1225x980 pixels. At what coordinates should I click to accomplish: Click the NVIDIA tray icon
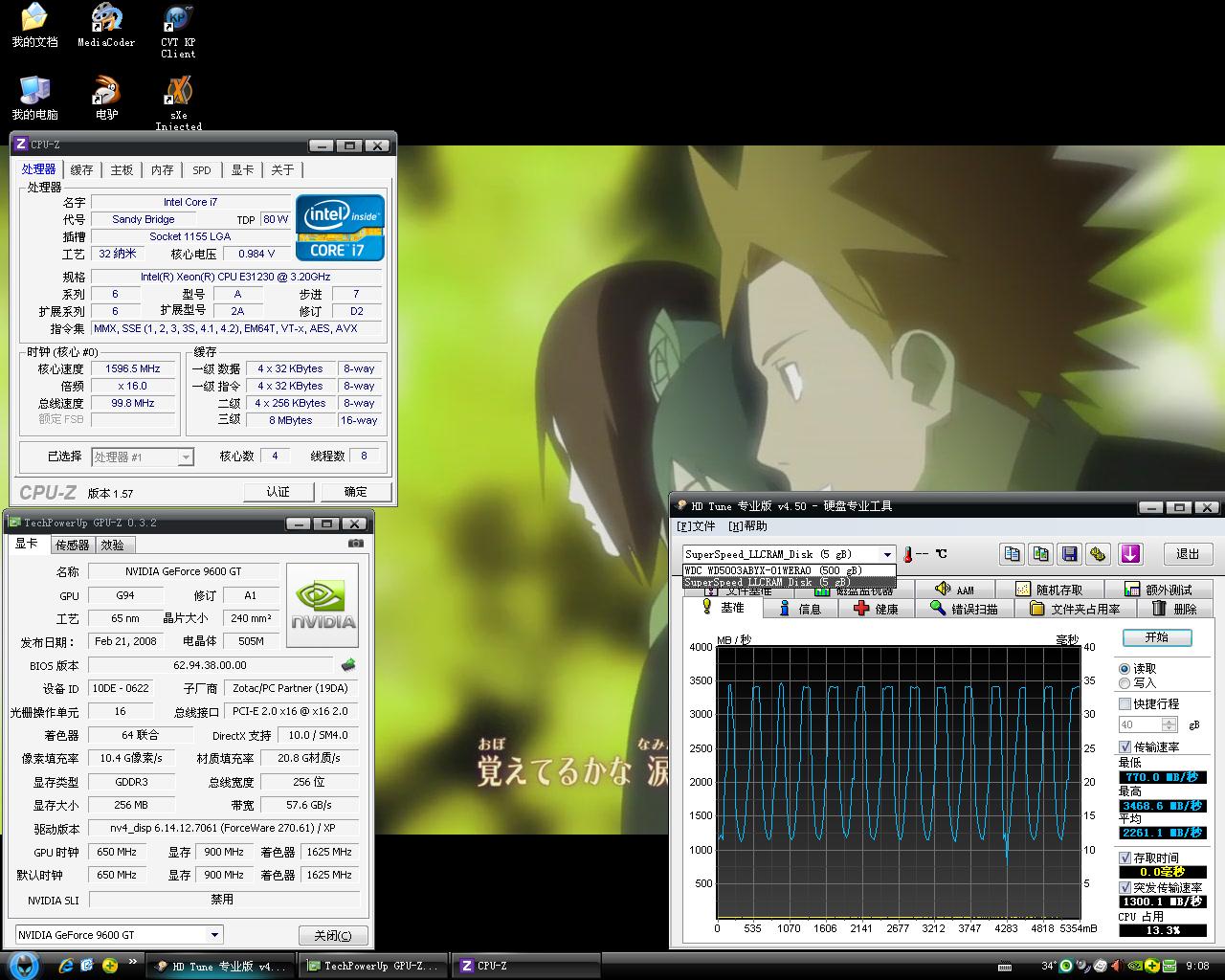(x=1135, y=966)
